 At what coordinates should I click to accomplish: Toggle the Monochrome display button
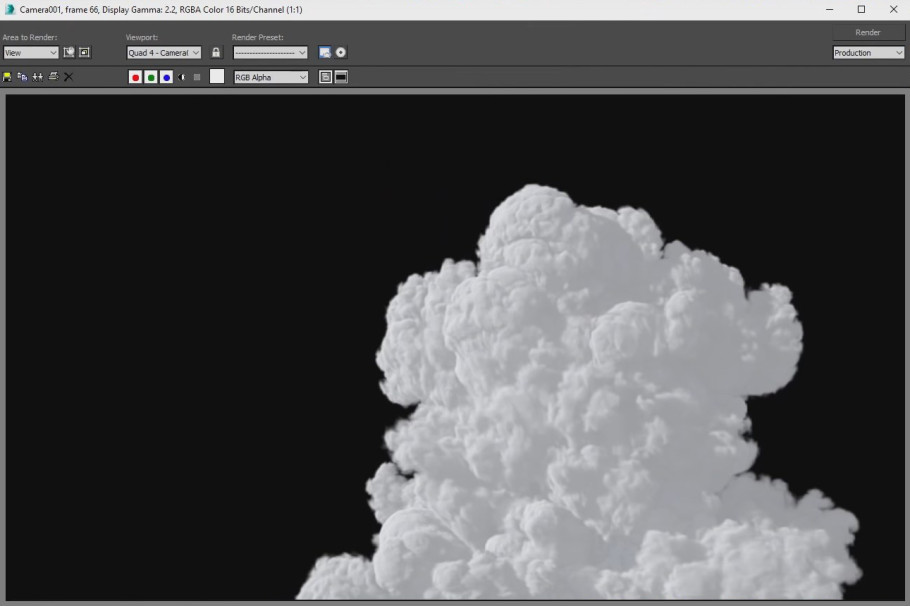[197, 77]
